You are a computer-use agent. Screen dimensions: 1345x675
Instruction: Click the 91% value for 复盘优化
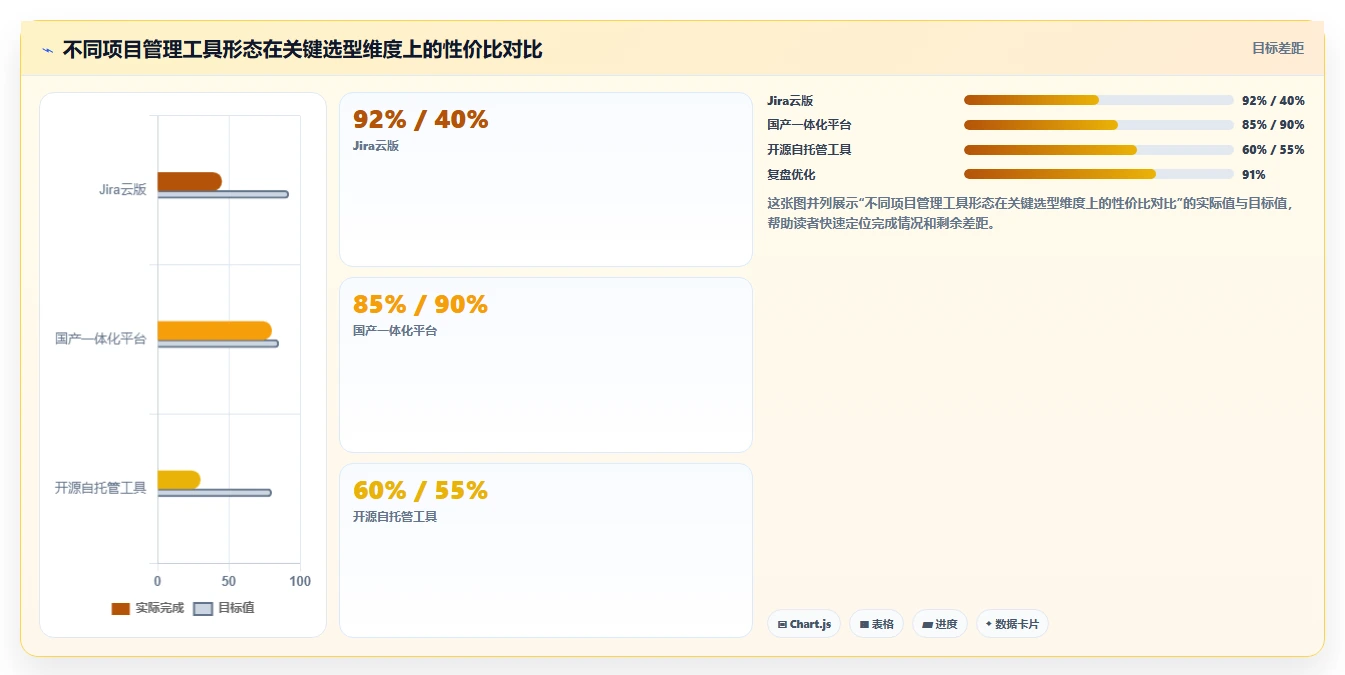click(1254, 175)
